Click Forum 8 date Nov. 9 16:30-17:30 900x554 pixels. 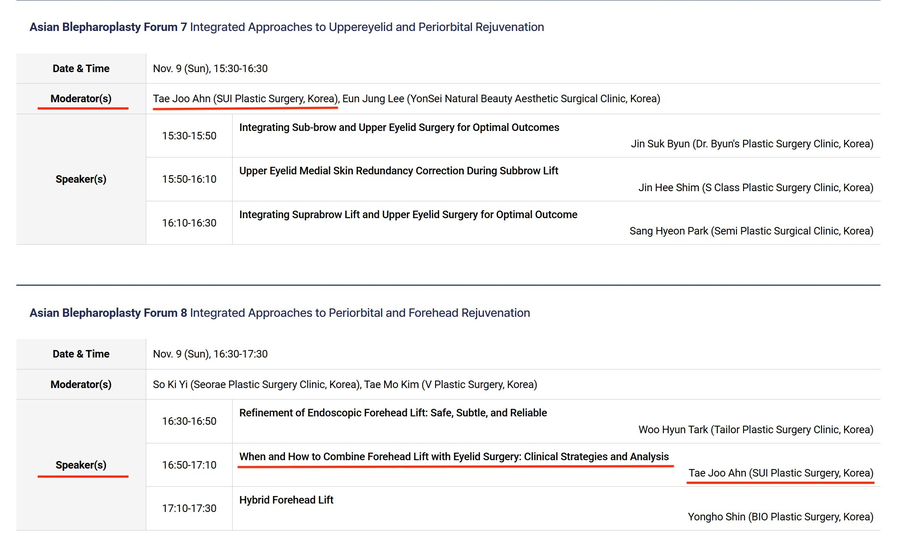(210, 354)
